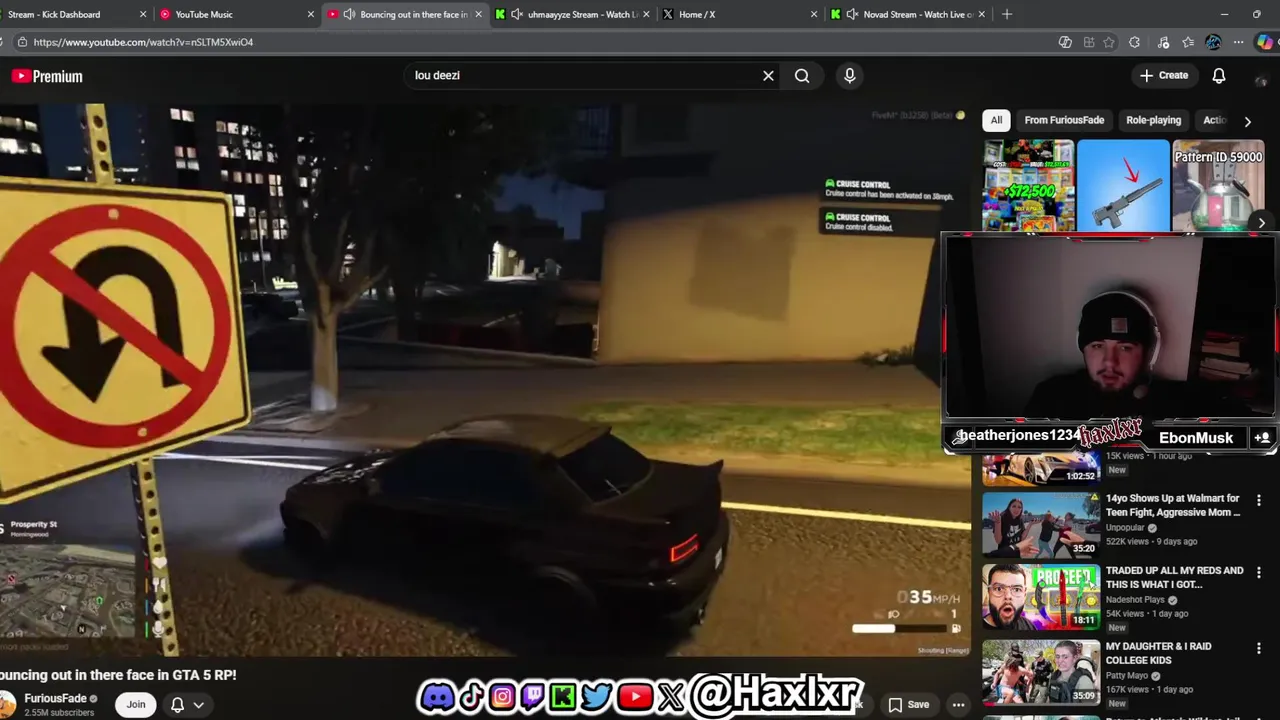Open the browser profile avatar
The image size is (1280, 720).
[1213, 42]
